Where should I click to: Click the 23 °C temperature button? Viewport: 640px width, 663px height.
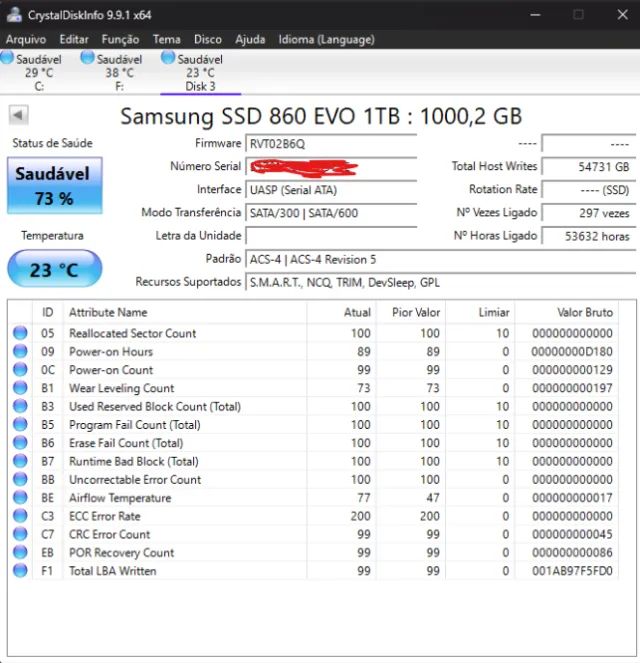click(55, 269)
